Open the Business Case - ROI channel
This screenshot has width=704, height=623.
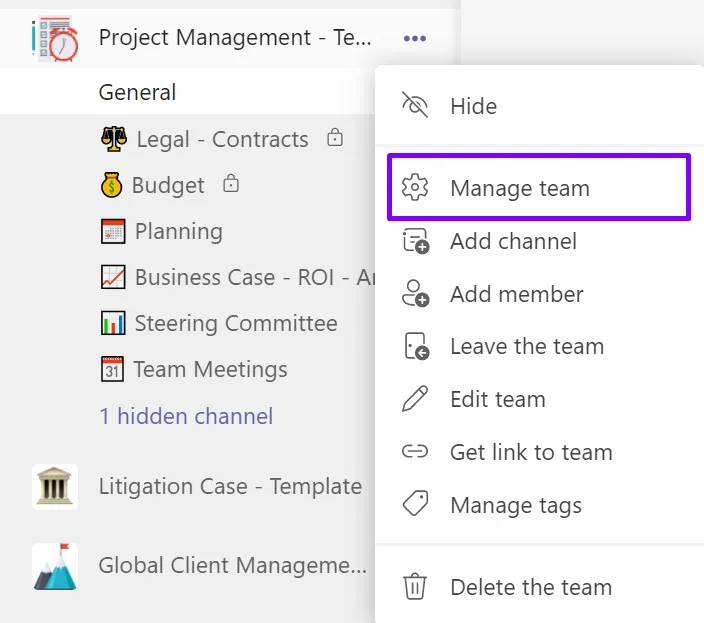pyautogui.click(x=255, y=277)
